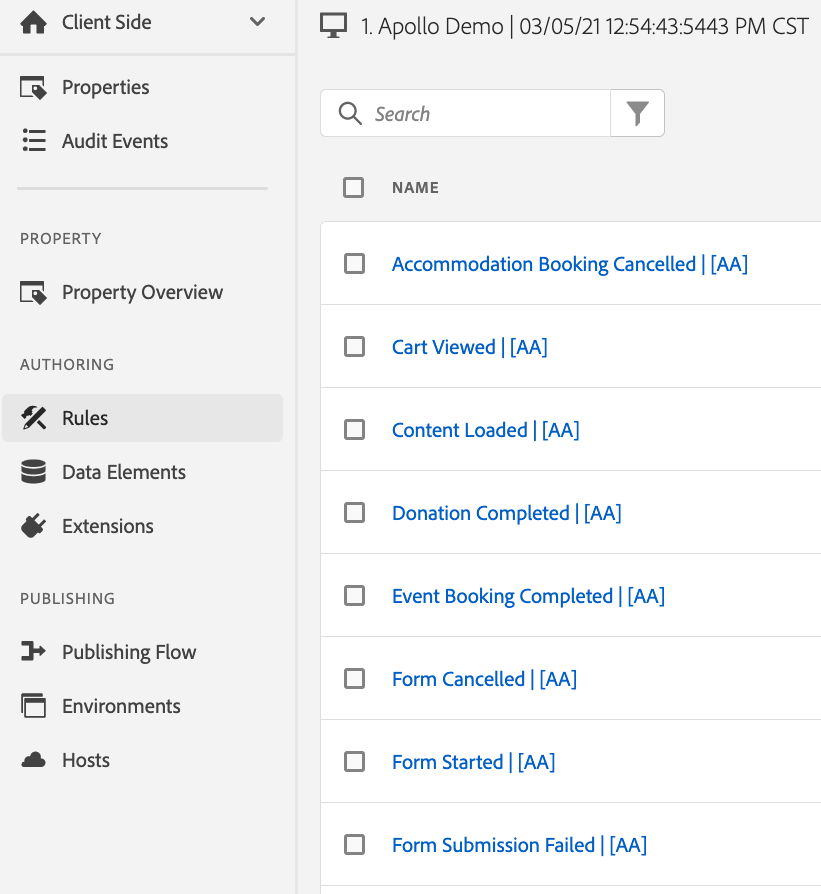Click the Publishing Flow arrow icon
The width and height of the screenshot is (821, 894).
[33, 651]
